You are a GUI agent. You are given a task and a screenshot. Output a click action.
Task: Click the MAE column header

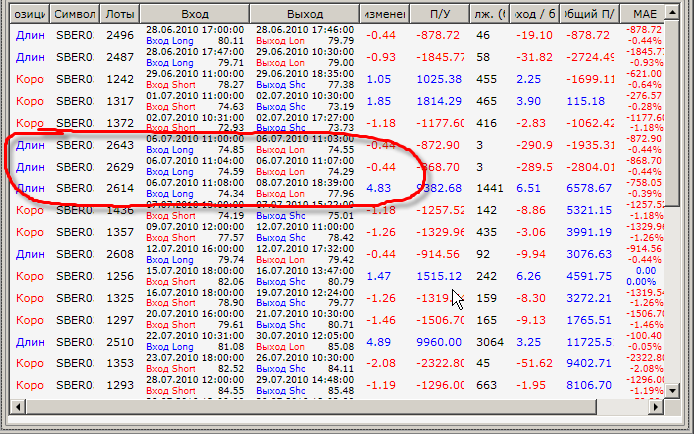point(644,14)
